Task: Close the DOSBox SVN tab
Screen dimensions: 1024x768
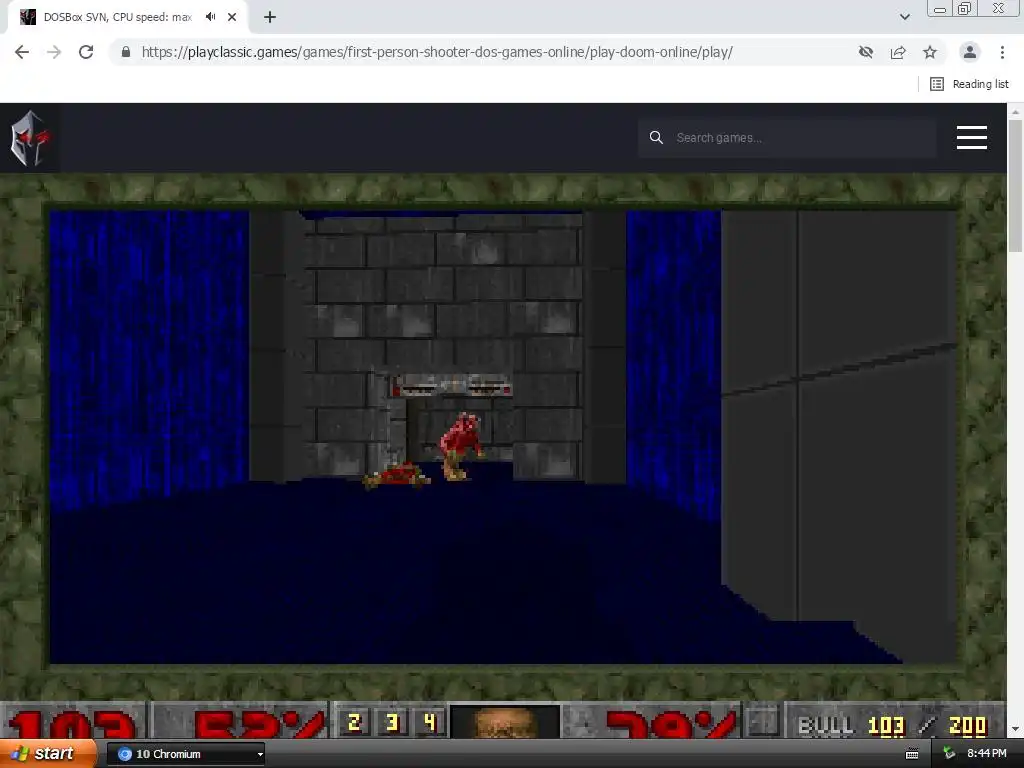Action: [x=232, y=17]
